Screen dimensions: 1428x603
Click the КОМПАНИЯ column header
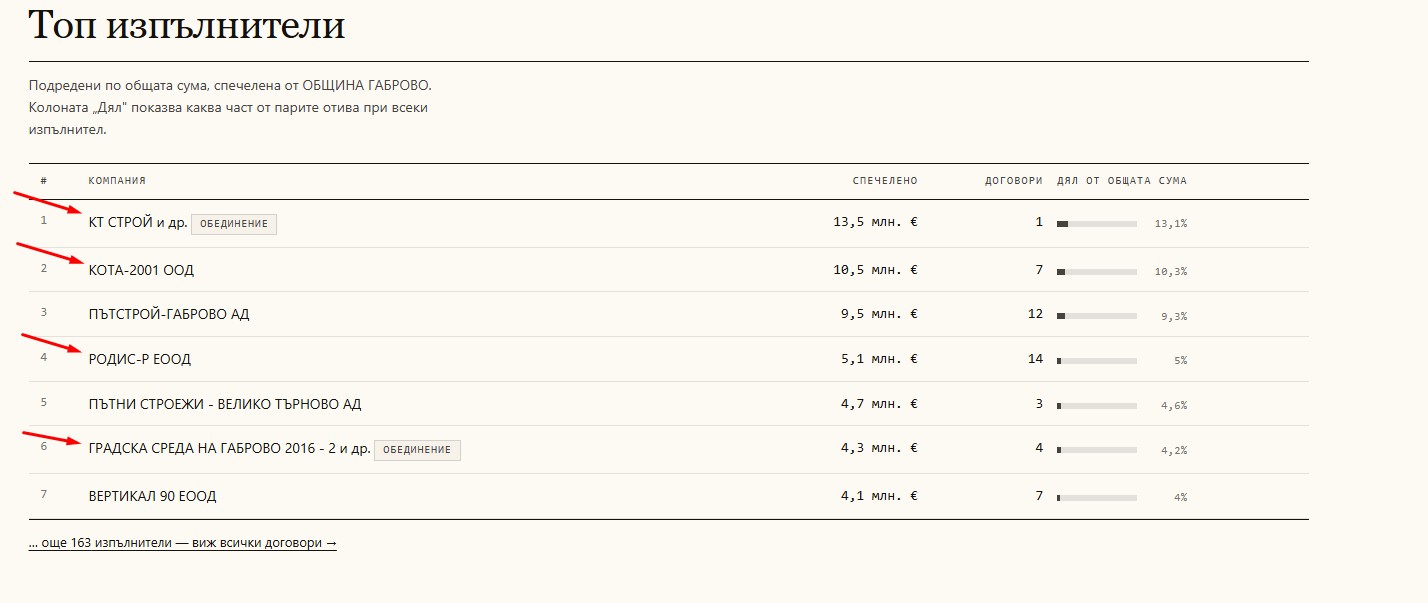pos(117,181)
